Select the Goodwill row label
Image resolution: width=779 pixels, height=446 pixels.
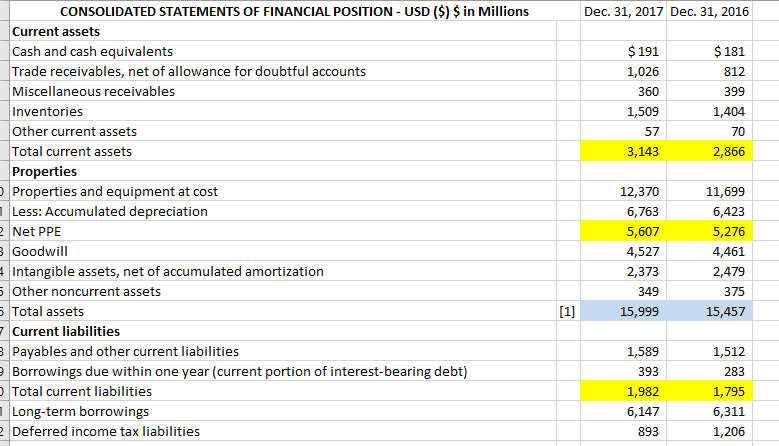coord(40,251)
